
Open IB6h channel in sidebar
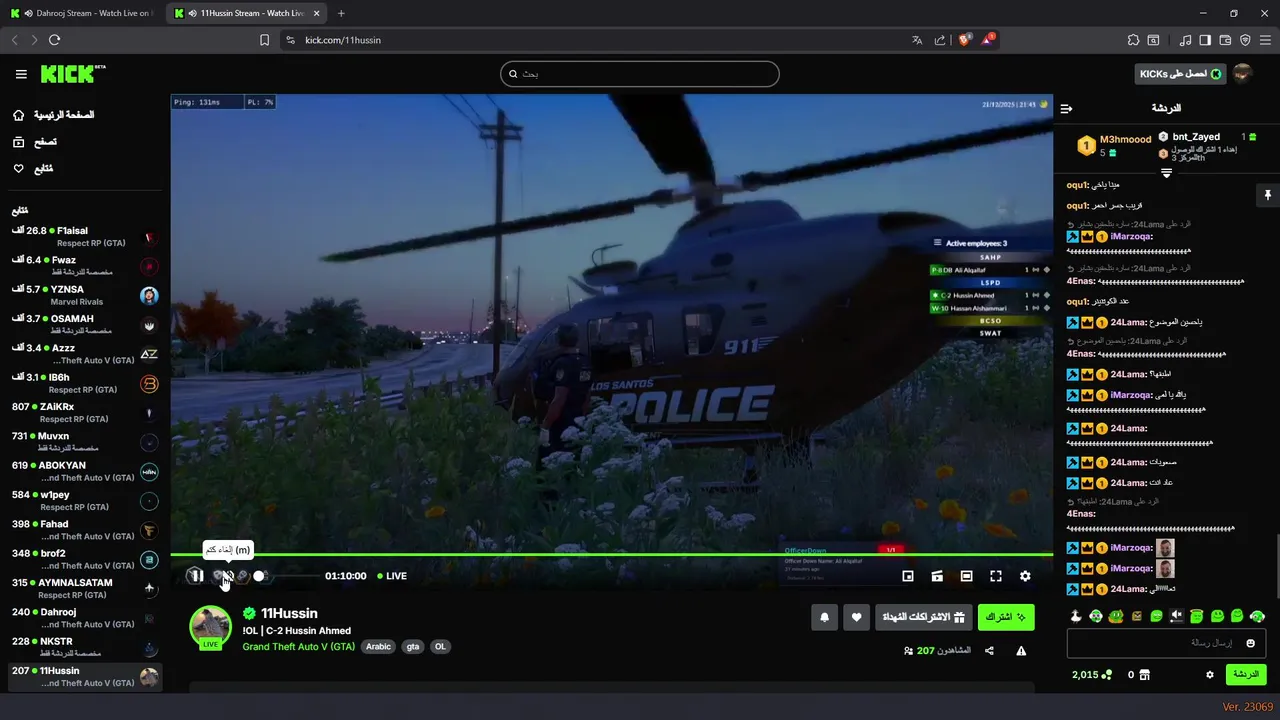click(x=84, y=383)
